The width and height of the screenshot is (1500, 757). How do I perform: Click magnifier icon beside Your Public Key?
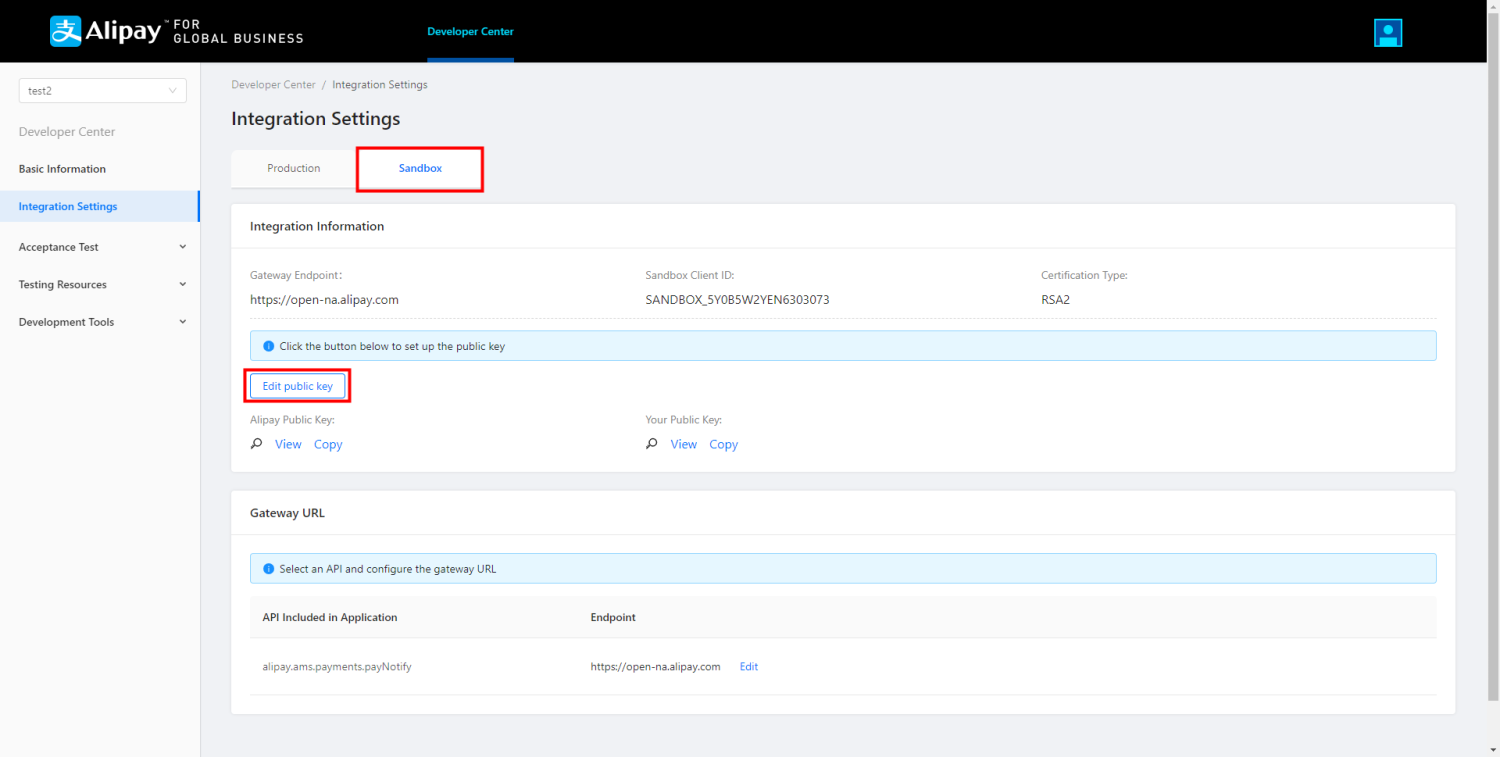(652, 444)
